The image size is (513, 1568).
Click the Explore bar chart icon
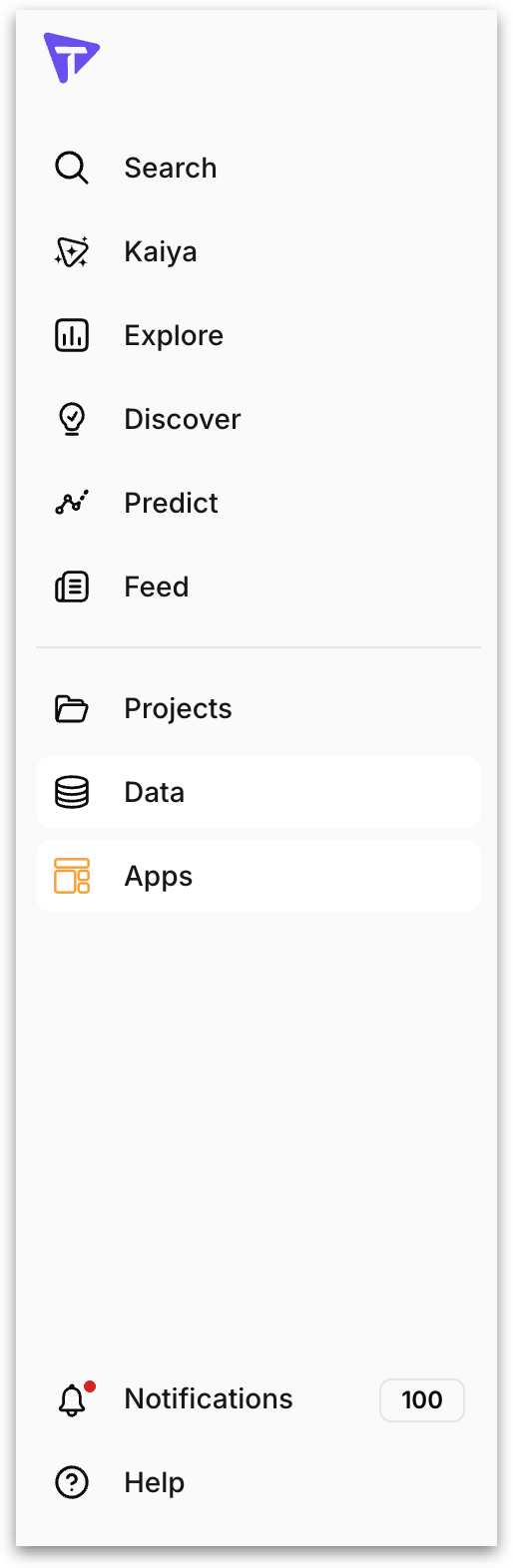click(71, 335)
